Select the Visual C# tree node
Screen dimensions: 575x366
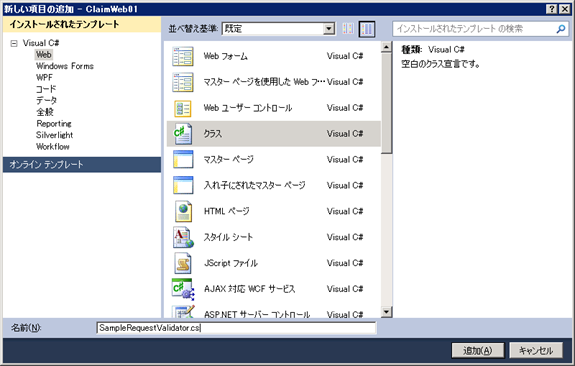(x=41, y=43)
